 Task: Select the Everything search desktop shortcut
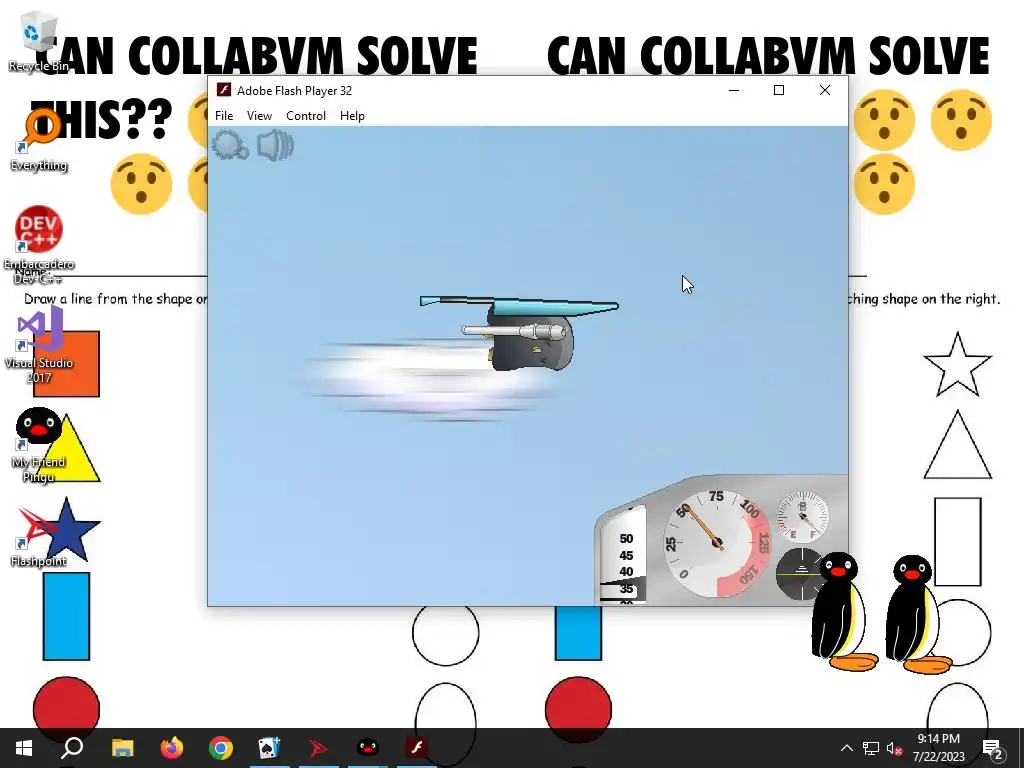(39, 140)
